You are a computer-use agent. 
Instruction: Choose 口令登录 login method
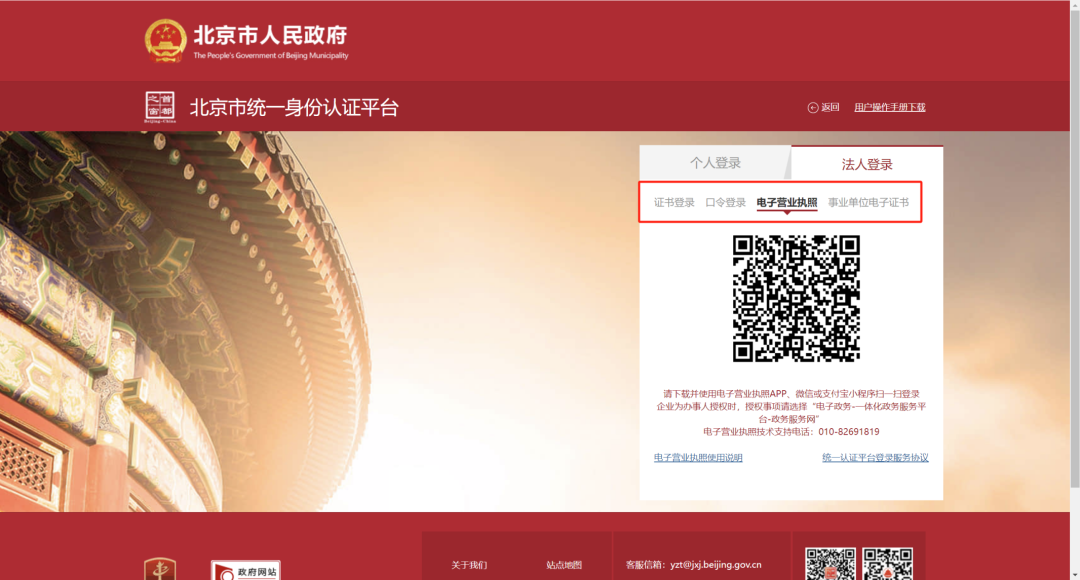click(725, 203)
